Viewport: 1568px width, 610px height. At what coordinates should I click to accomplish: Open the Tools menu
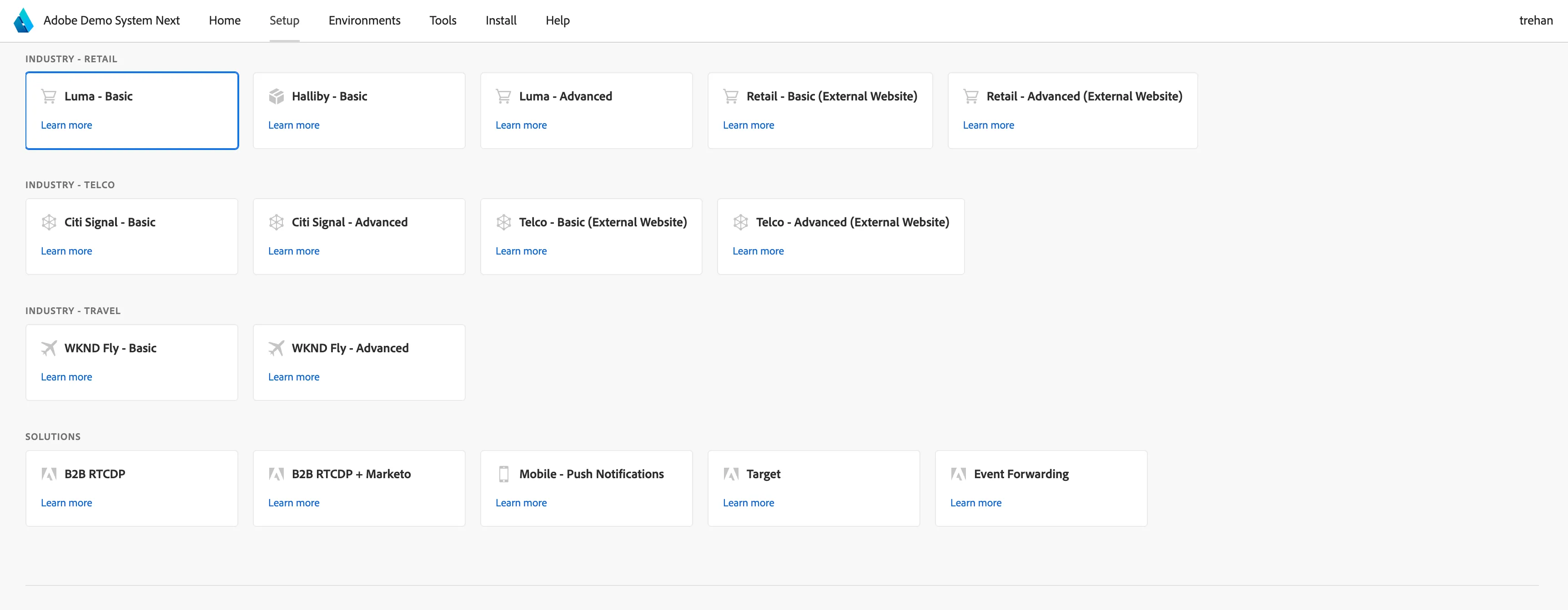click(443, 20)
